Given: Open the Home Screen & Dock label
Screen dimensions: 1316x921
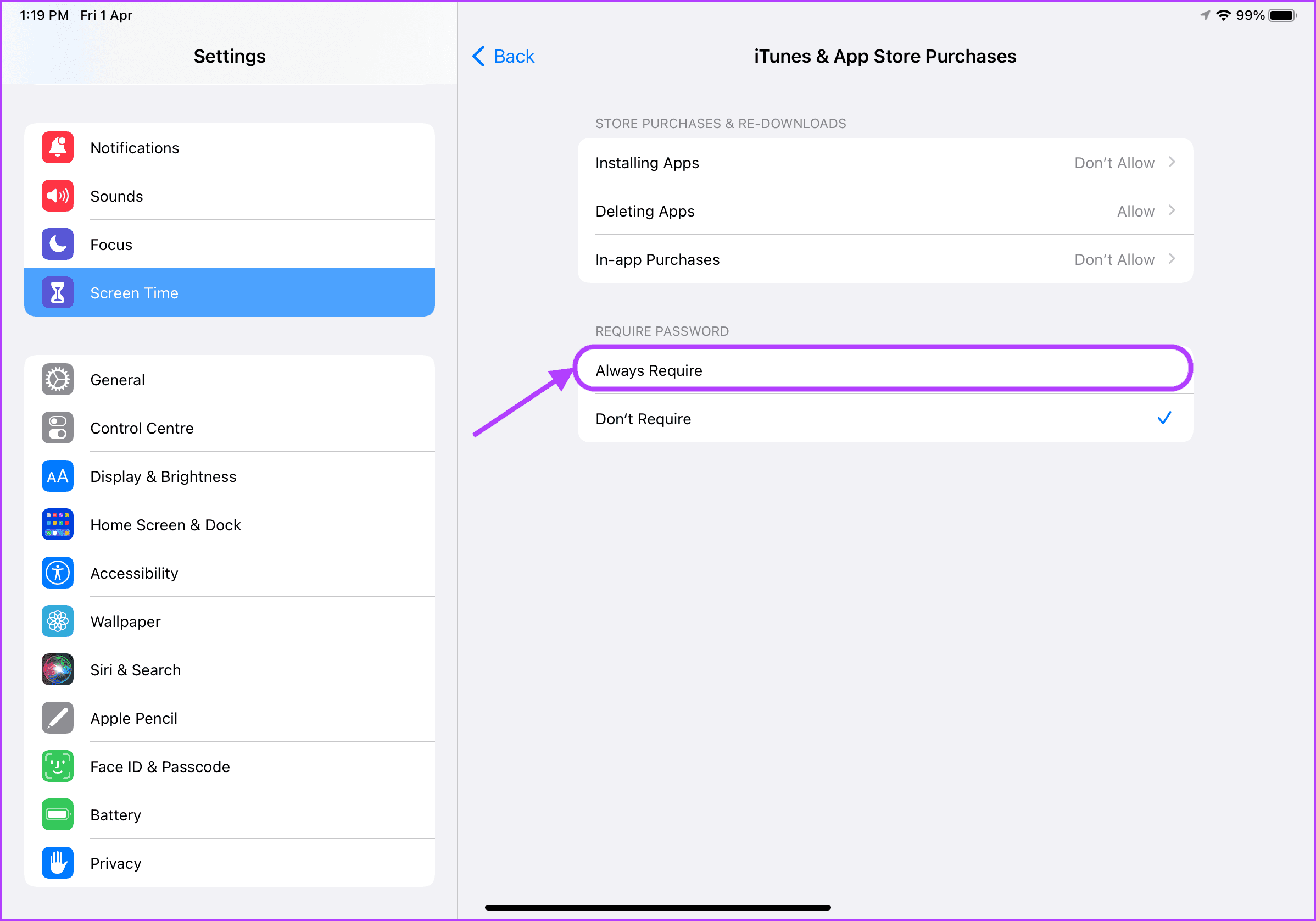Looking at the screenshot, I should point(166,525).
